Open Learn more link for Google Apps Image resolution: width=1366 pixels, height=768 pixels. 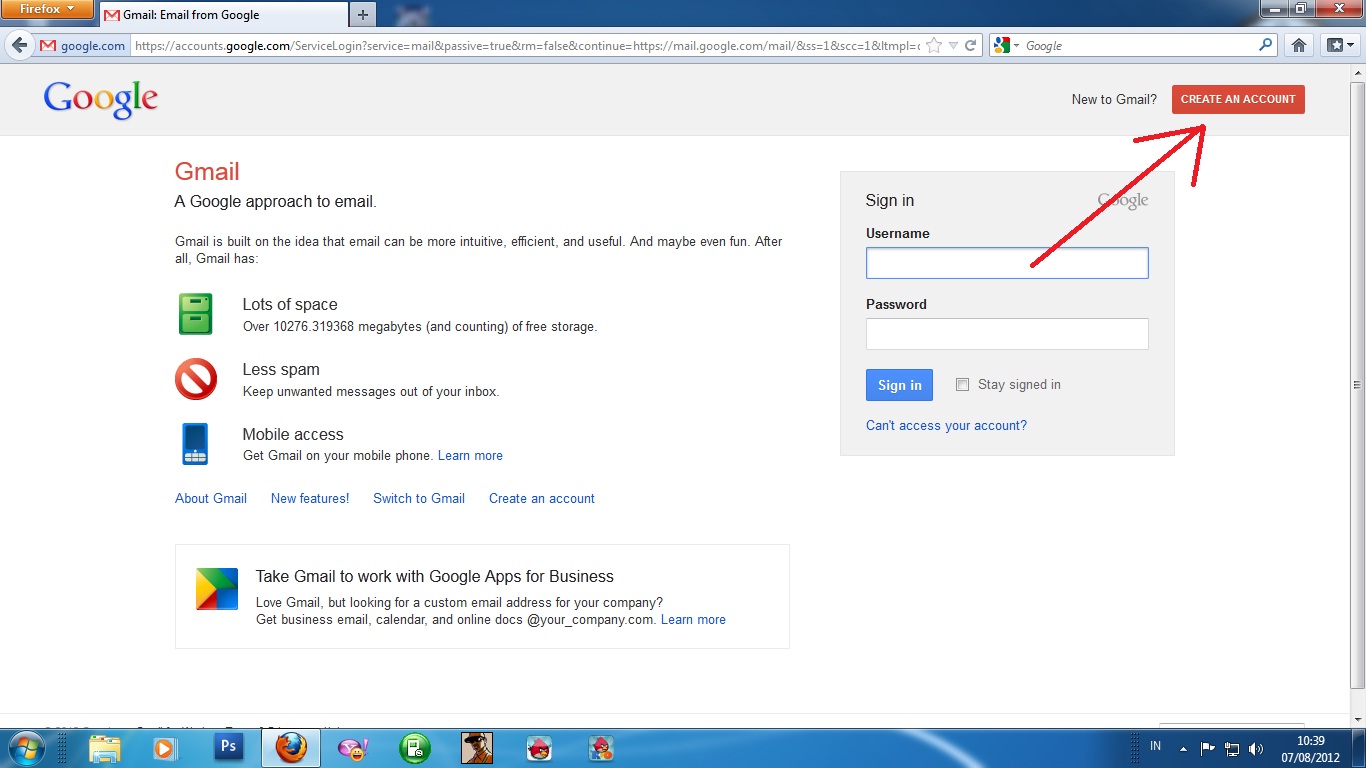(693, 620)
